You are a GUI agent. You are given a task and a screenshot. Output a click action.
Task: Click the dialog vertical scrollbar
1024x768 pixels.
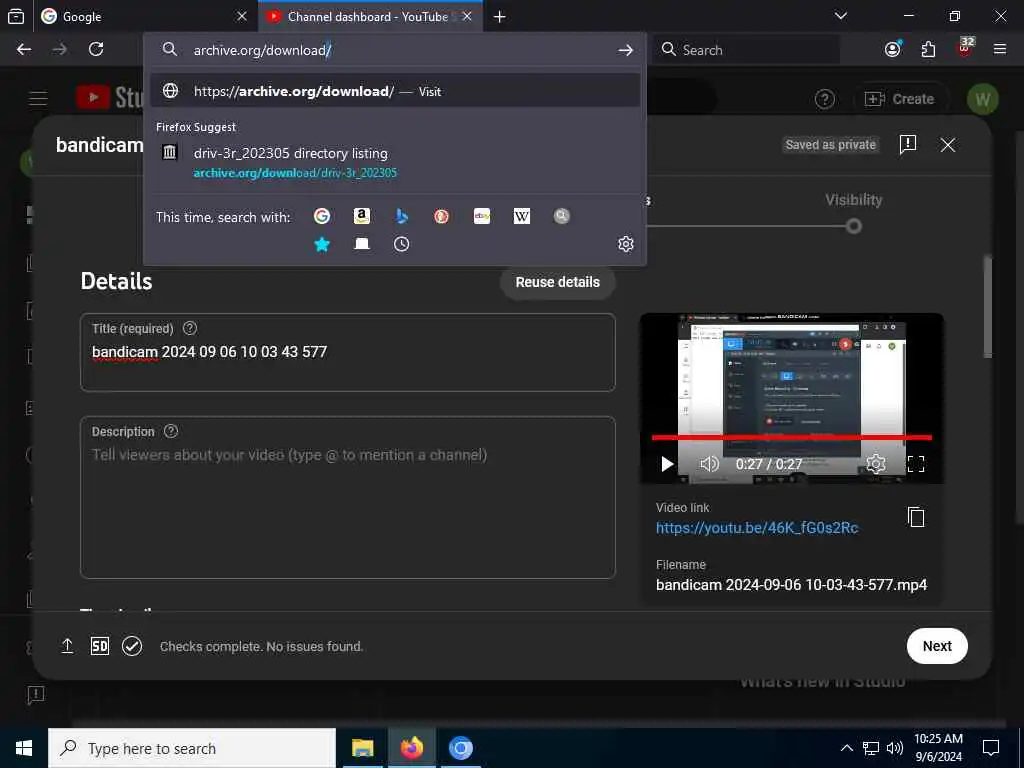pyautogui.click(x=988, y=307)
